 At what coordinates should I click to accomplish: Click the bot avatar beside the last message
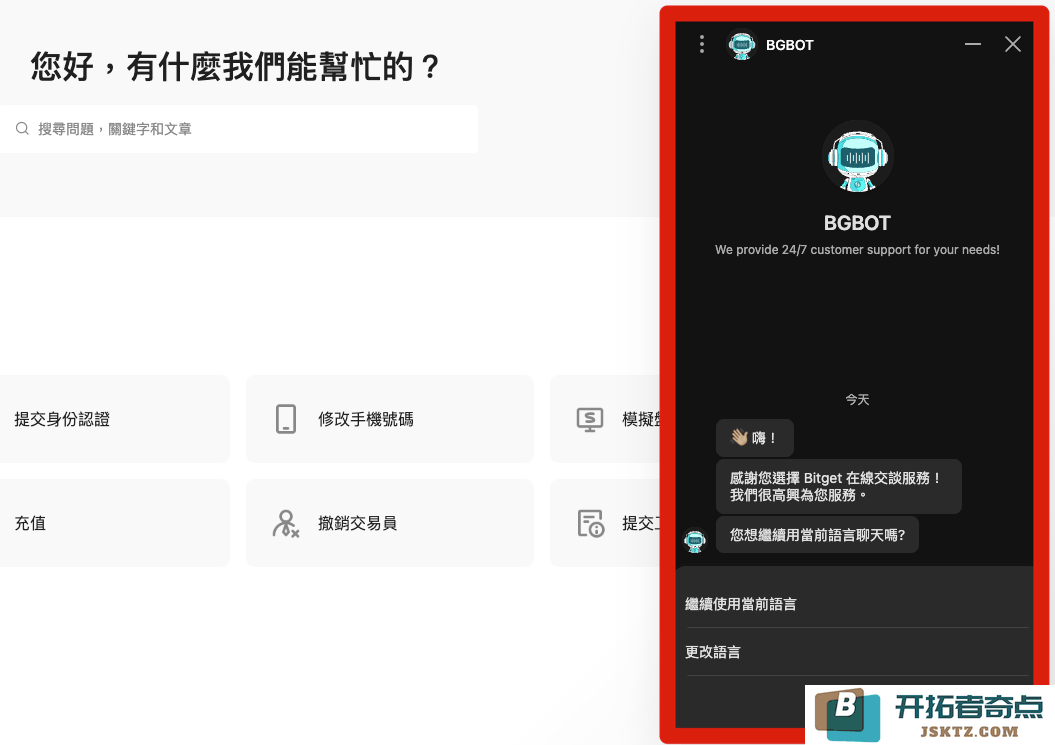coord(695,540)
